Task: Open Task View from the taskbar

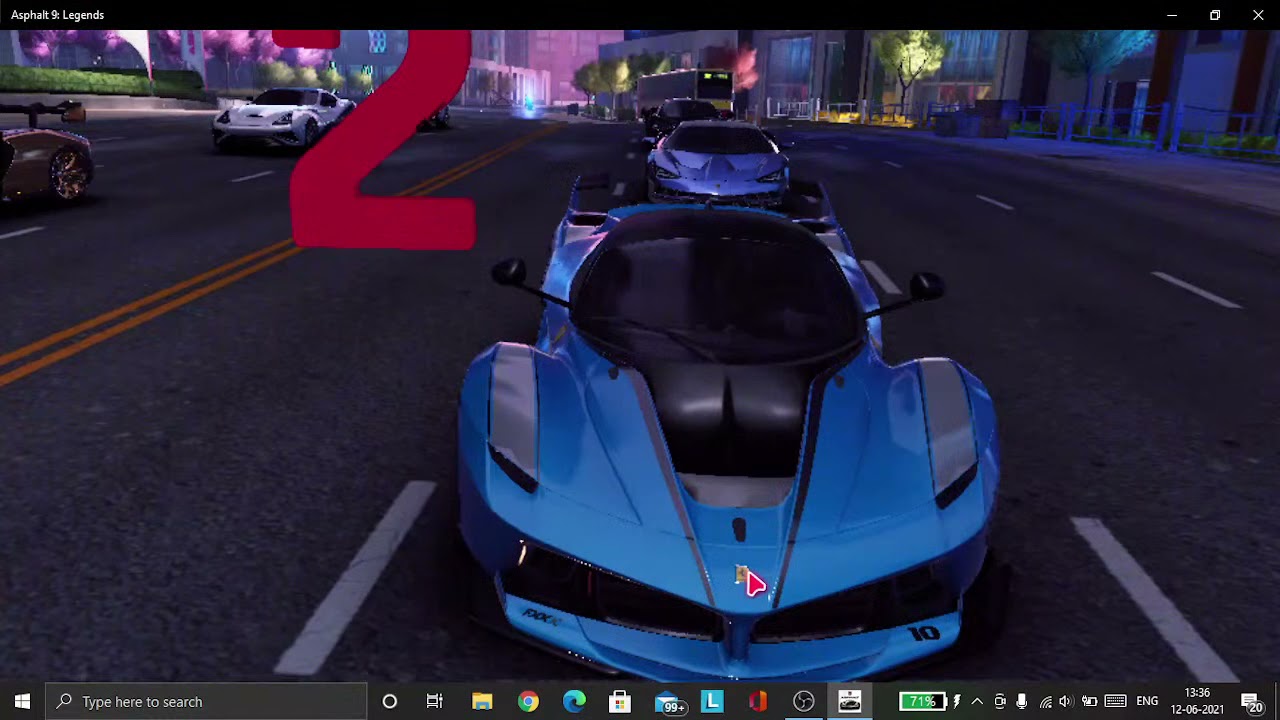Action: tap(435, 702)
